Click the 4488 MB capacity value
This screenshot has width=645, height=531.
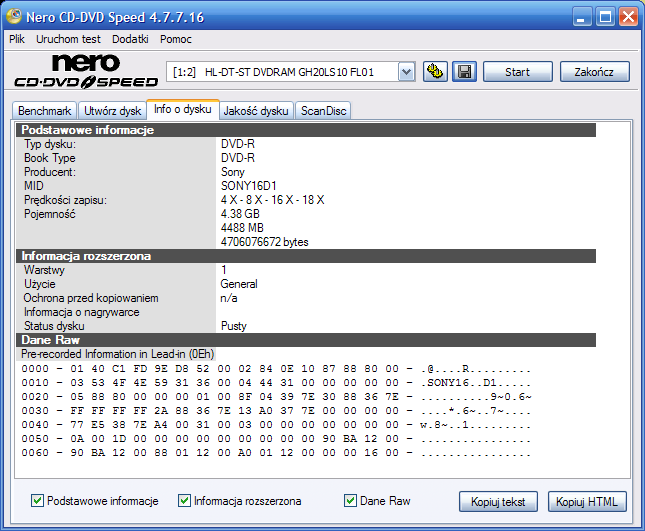pyautogui.click(x=242, y=228)
